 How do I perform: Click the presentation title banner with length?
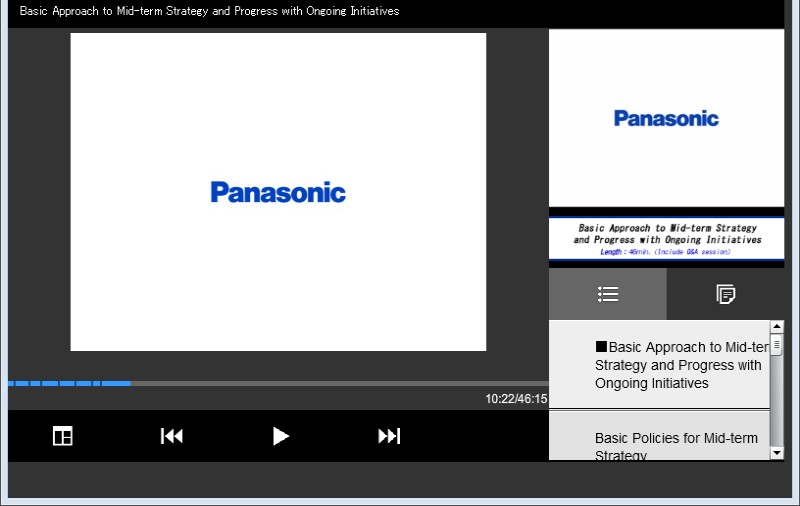click(x=666, y=239)
